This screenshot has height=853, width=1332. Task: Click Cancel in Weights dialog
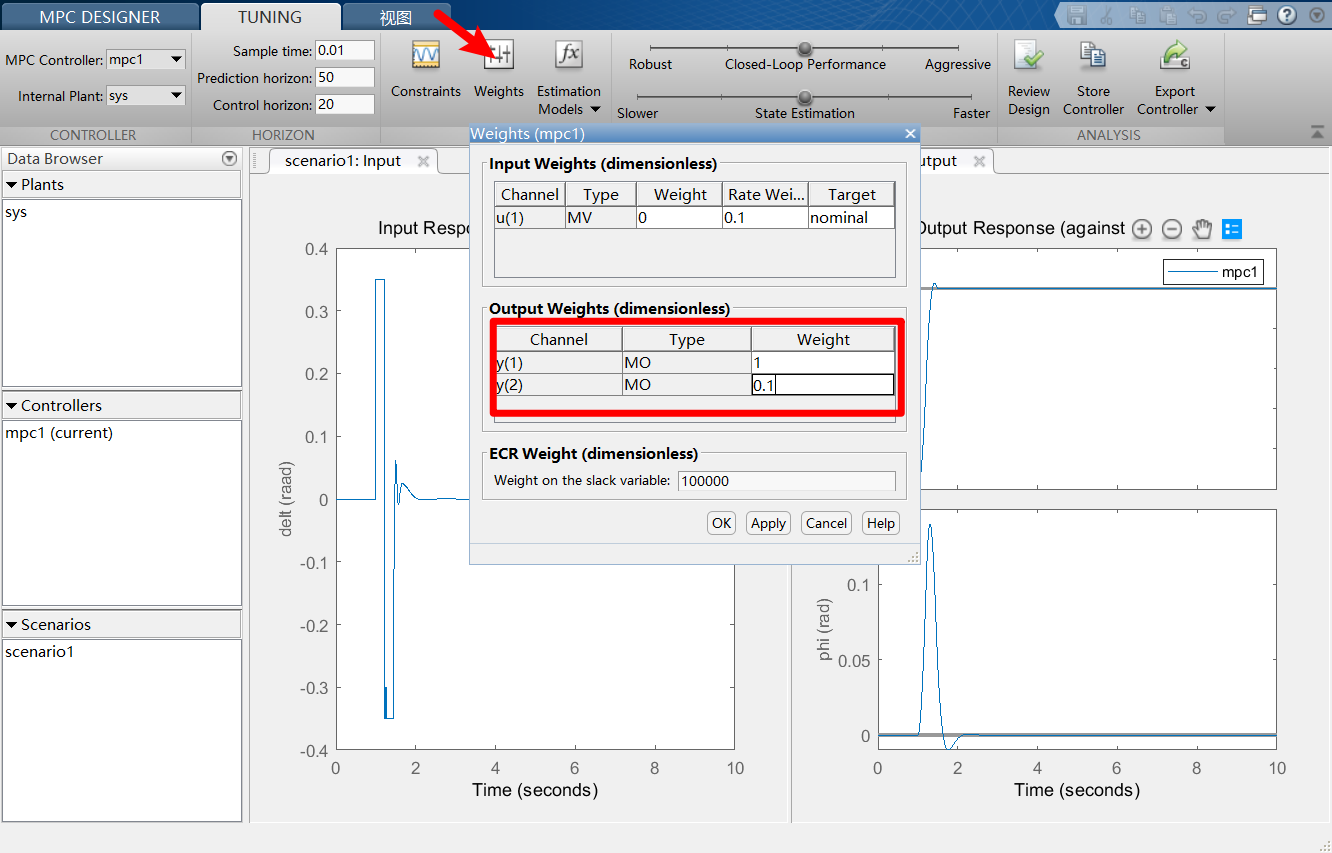click(x=826, y=523)
